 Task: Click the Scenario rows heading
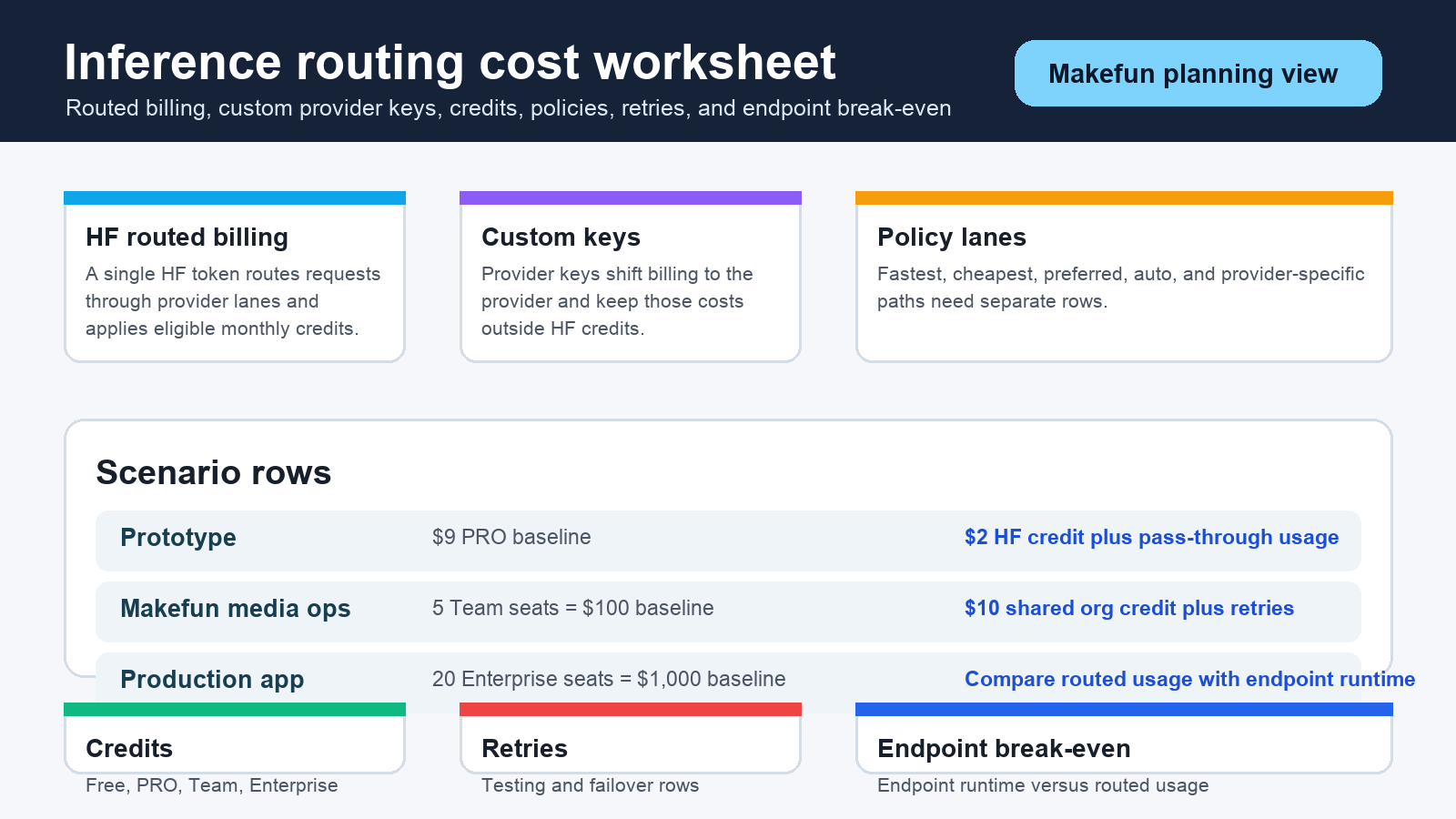214,472
